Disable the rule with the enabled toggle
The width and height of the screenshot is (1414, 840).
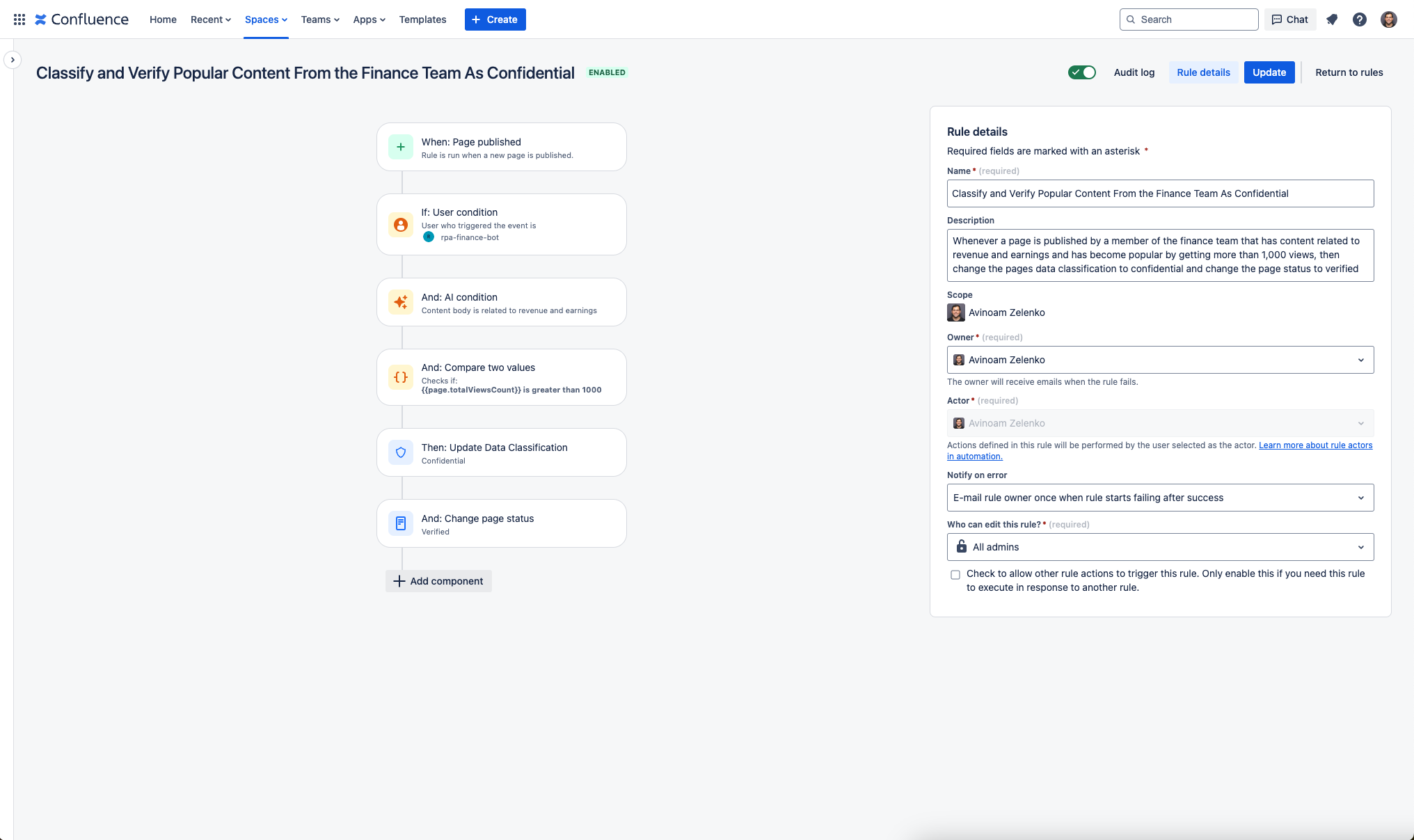click(x=1081, y=72)
